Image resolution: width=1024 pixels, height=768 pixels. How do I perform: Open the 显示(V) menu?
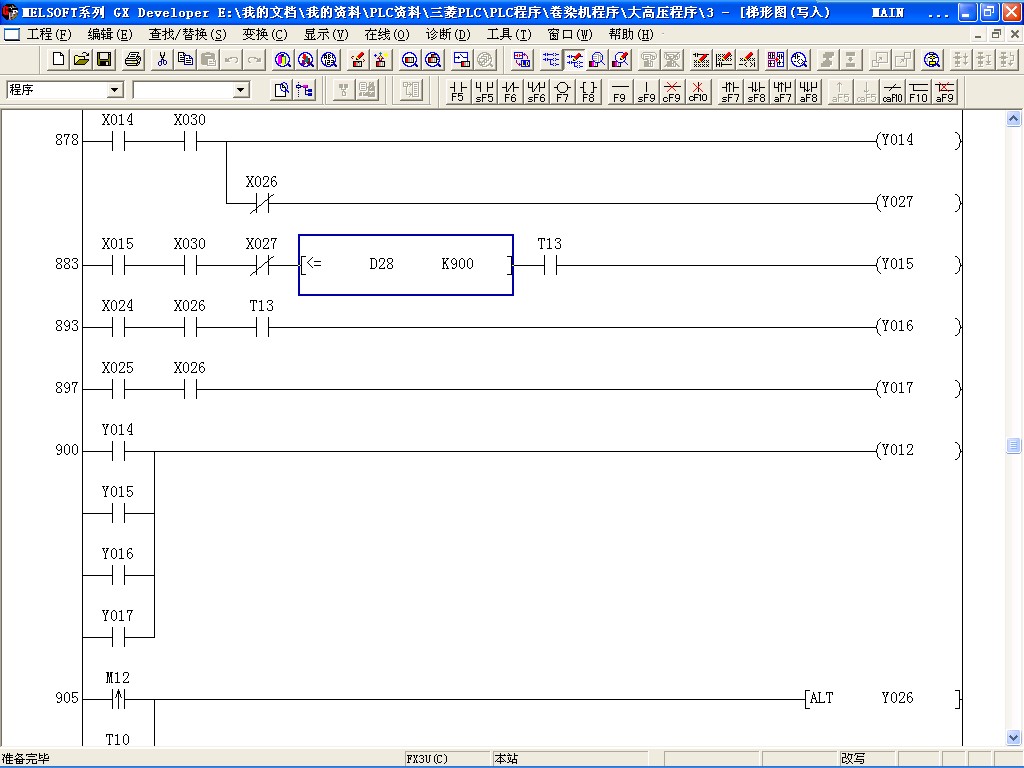[326, 34]
